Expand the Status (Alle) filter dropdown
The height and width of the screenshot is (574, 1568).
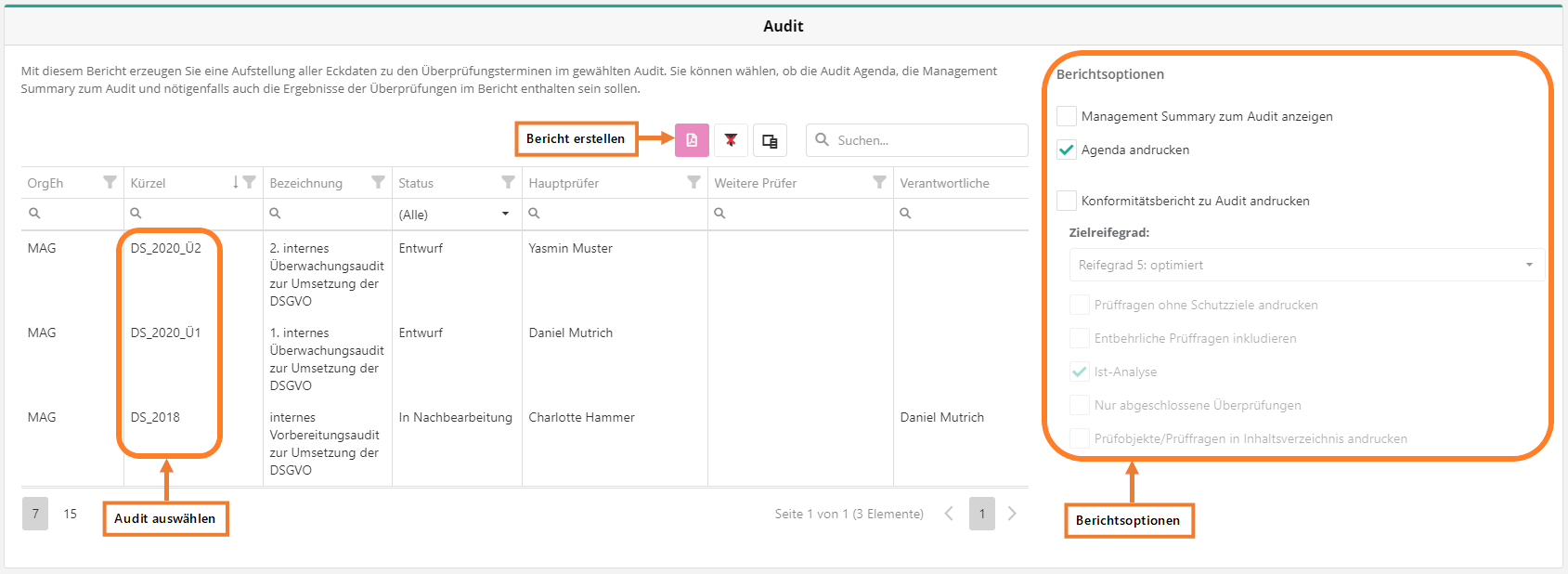click(505, 214)
